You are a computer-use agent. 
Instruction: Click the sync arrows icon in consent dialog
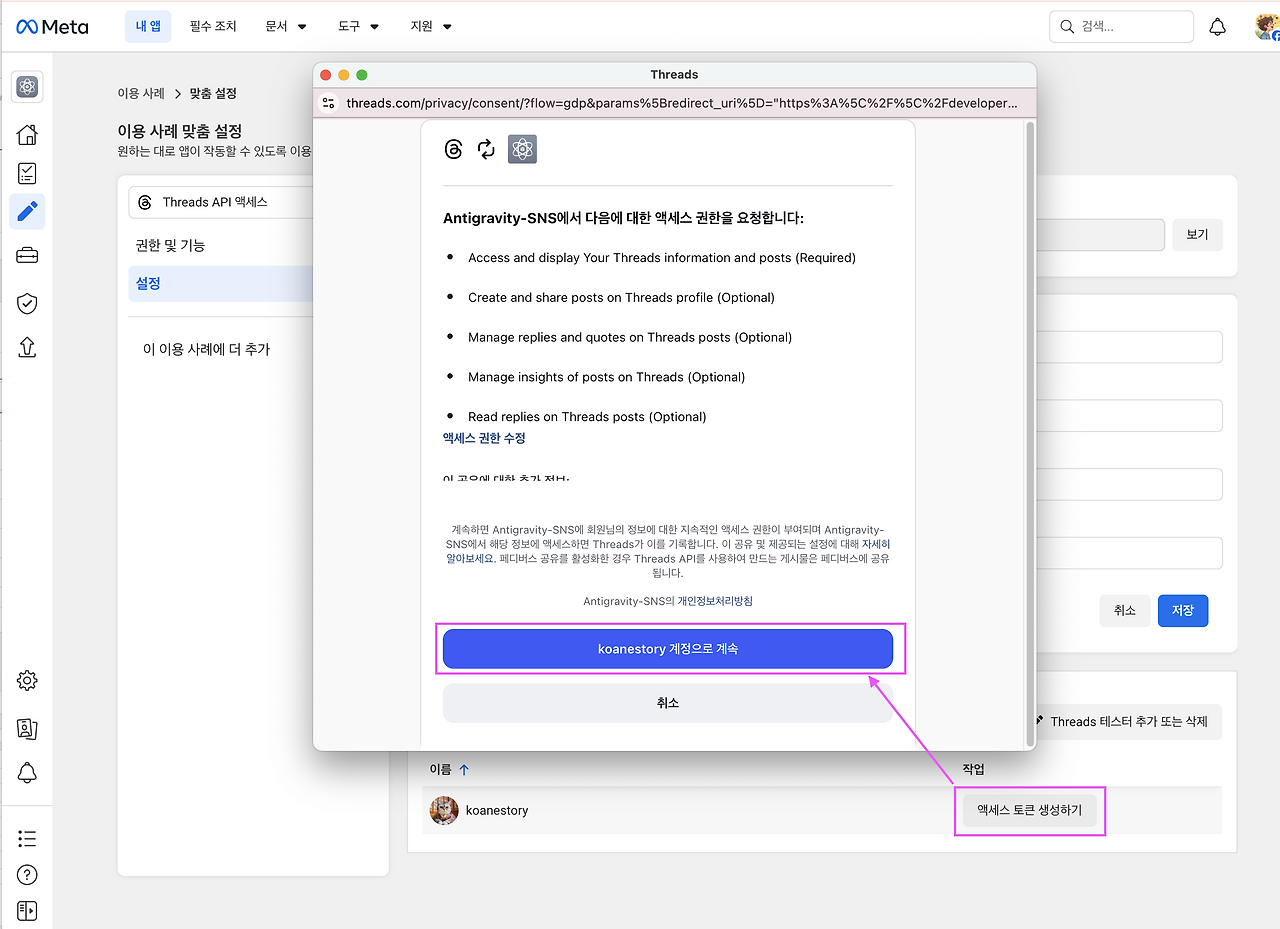point(486,150)
